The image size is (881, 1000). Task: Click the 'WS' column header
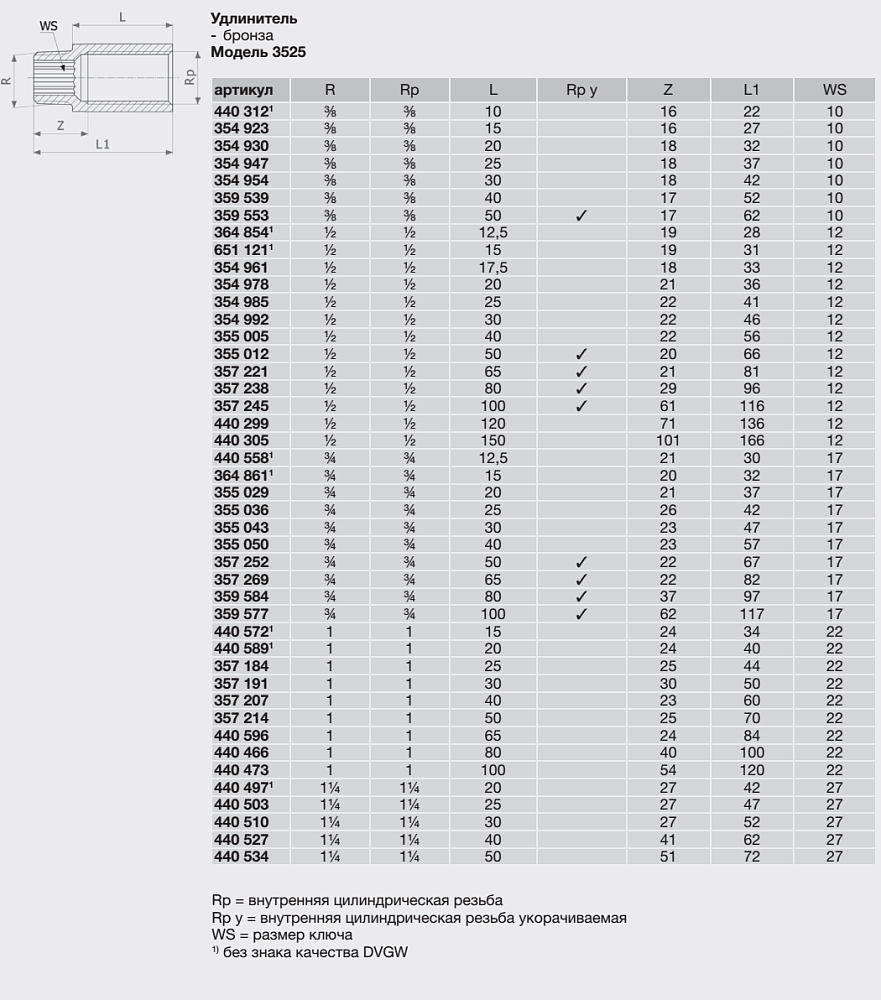[834, 90]
